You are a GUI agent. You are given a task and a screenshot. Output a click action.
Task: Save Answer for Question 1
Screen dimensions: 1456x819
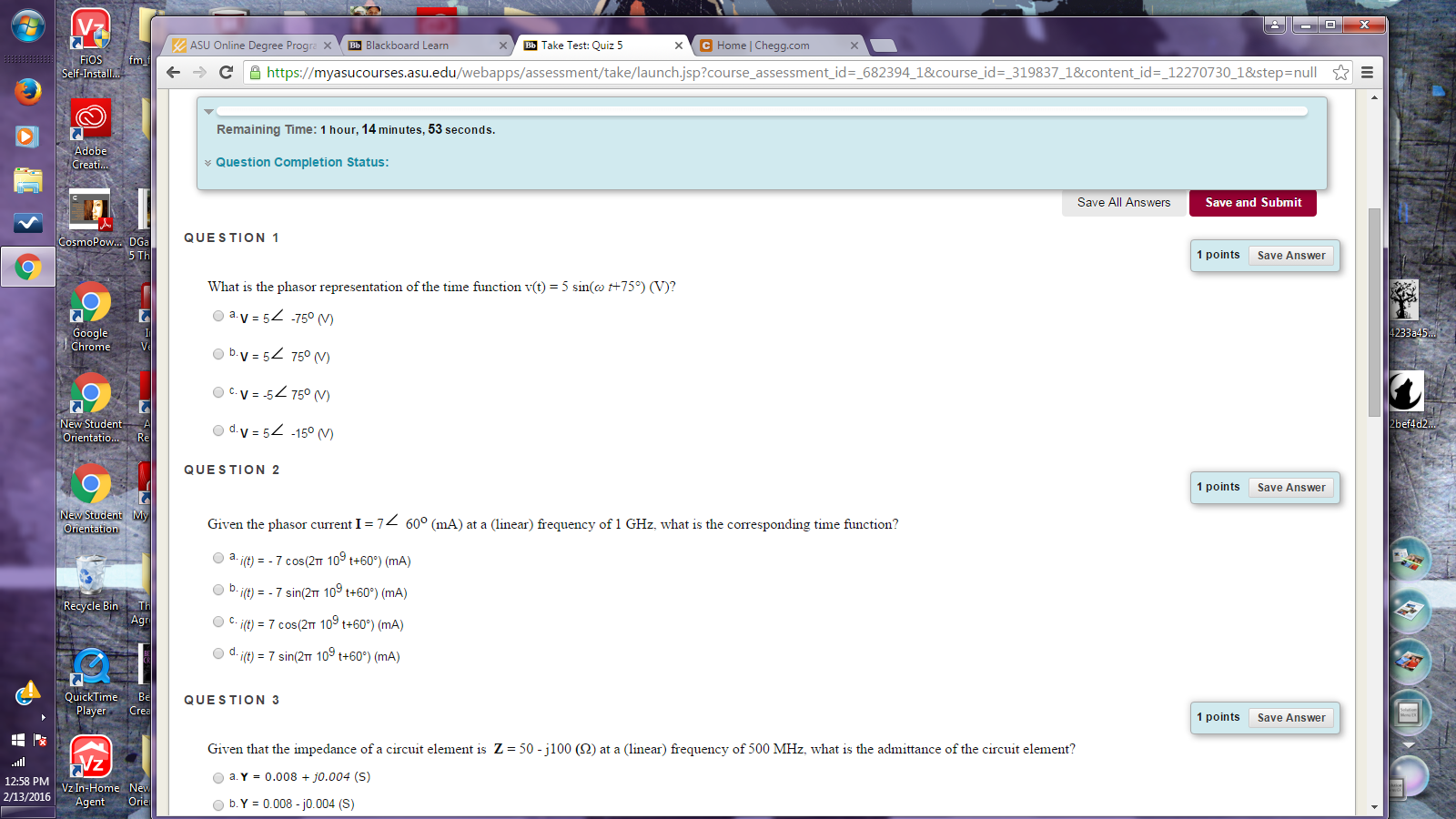click(x=1291, y=256)
